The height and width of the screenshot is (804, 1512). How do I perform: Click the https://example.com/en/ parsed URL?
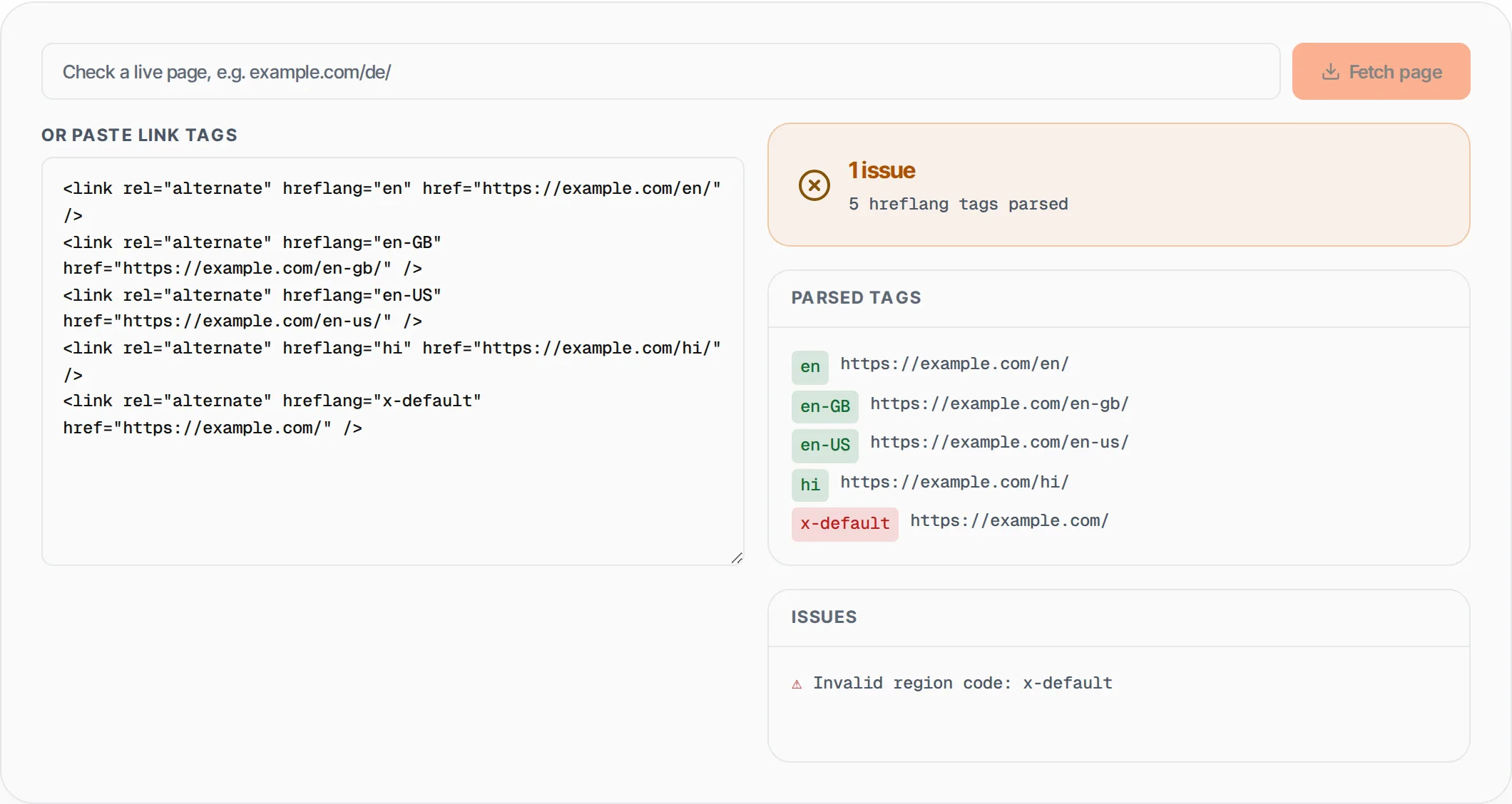click(x=954, y=364)
